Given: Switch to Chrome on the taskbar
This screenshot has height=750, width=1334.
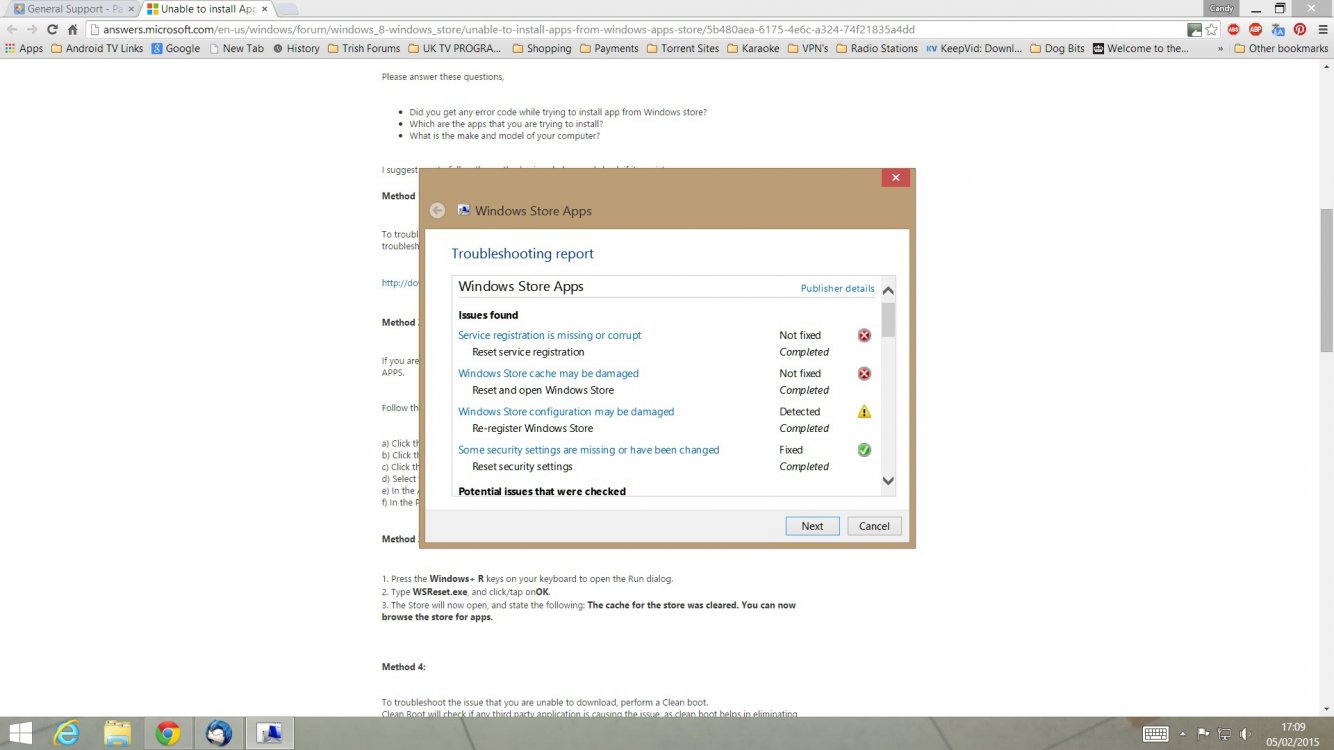Looking at the screenshot, I should click(x=168, y=733).
